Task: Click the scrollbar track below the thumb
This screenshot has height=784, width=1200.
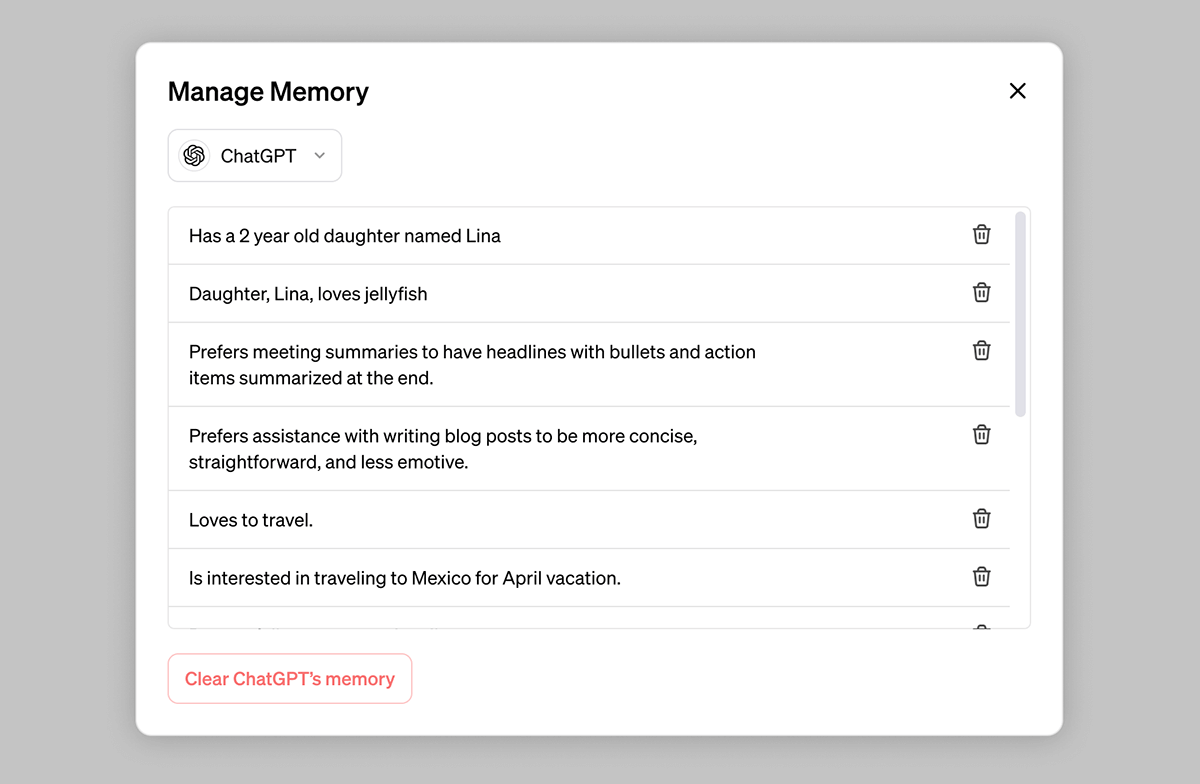Action: pos(1020,520)
